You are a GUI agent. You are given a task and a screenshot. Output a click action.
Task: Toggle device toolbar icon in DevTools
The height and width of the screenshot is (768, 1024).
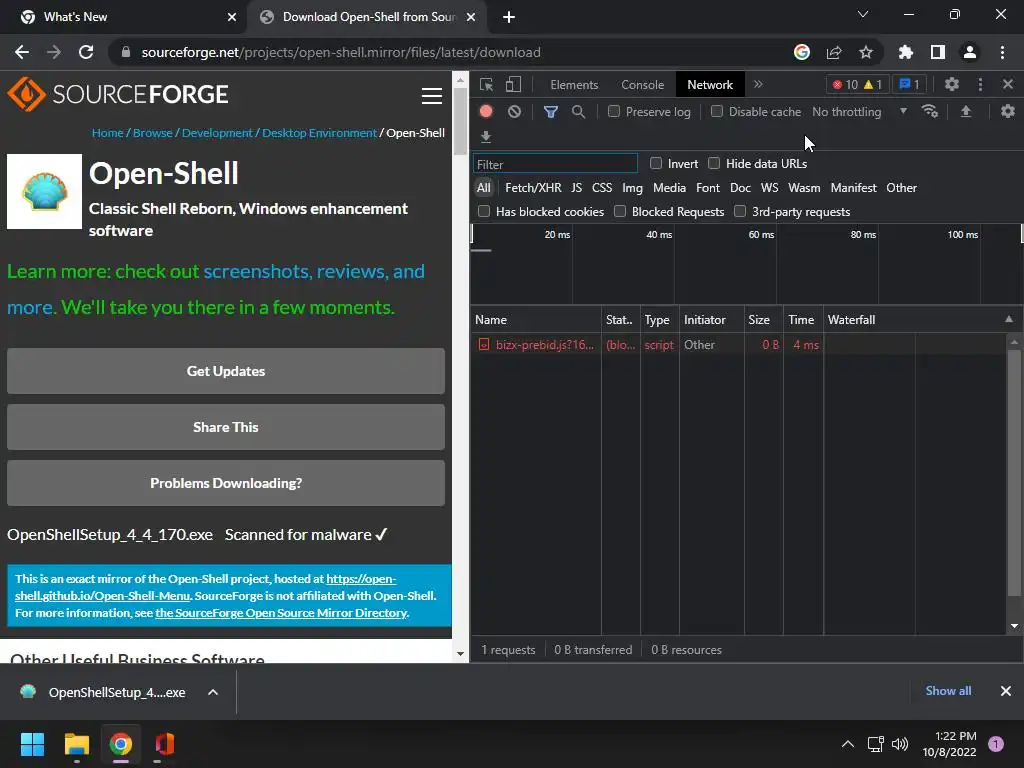pos(513,84)
